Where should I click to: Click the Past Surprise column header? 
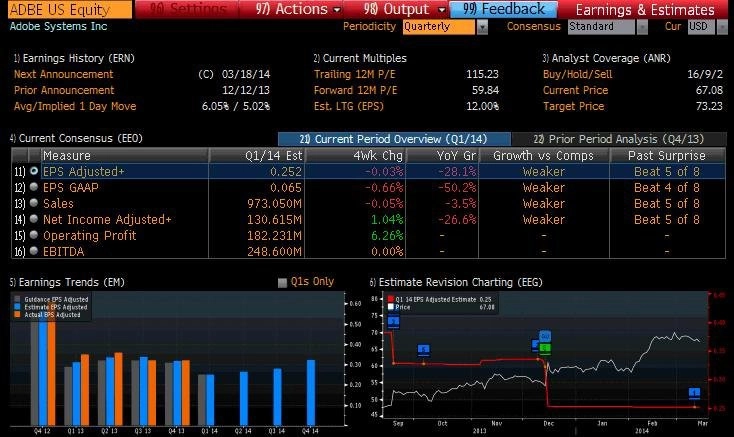pyautogui.click(x=667, y=155)
